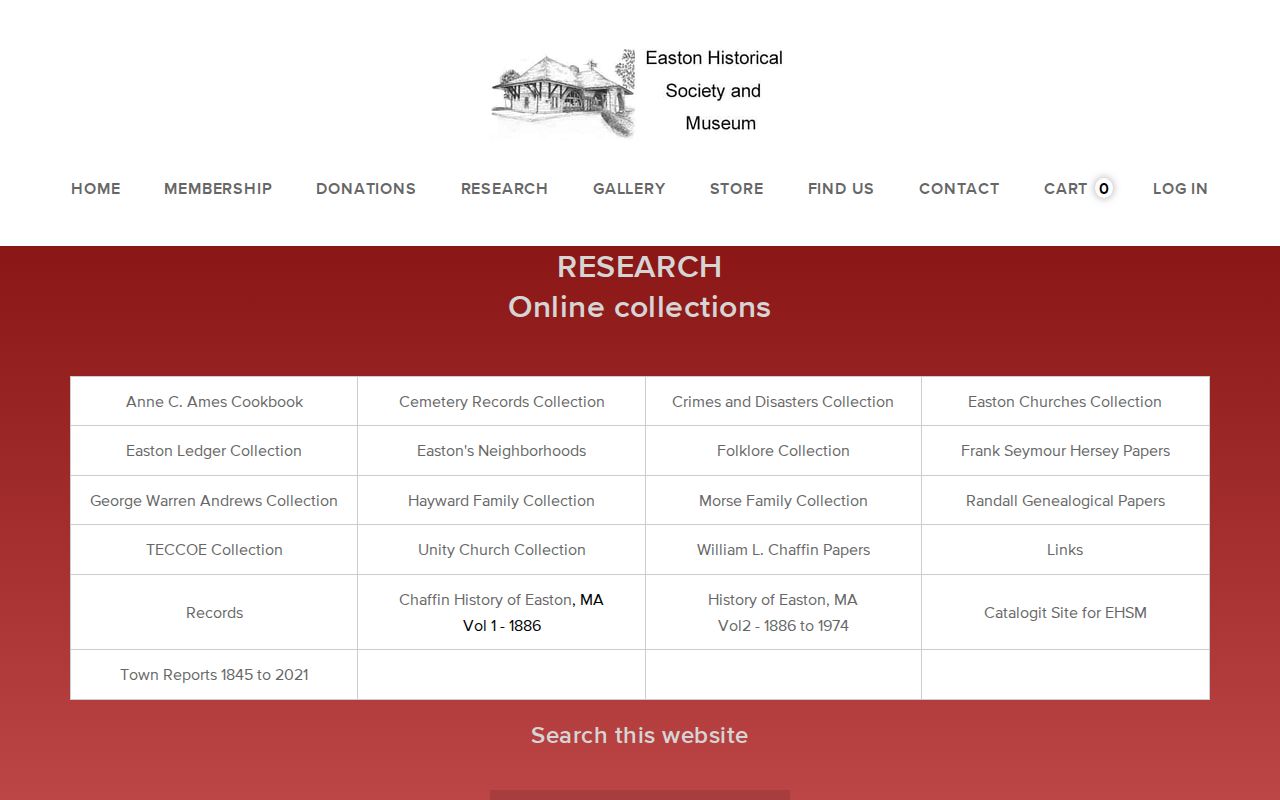The image size is (1280, 800).
Task: Click the 'Search this website' heading
Action: tap(640, 735)
